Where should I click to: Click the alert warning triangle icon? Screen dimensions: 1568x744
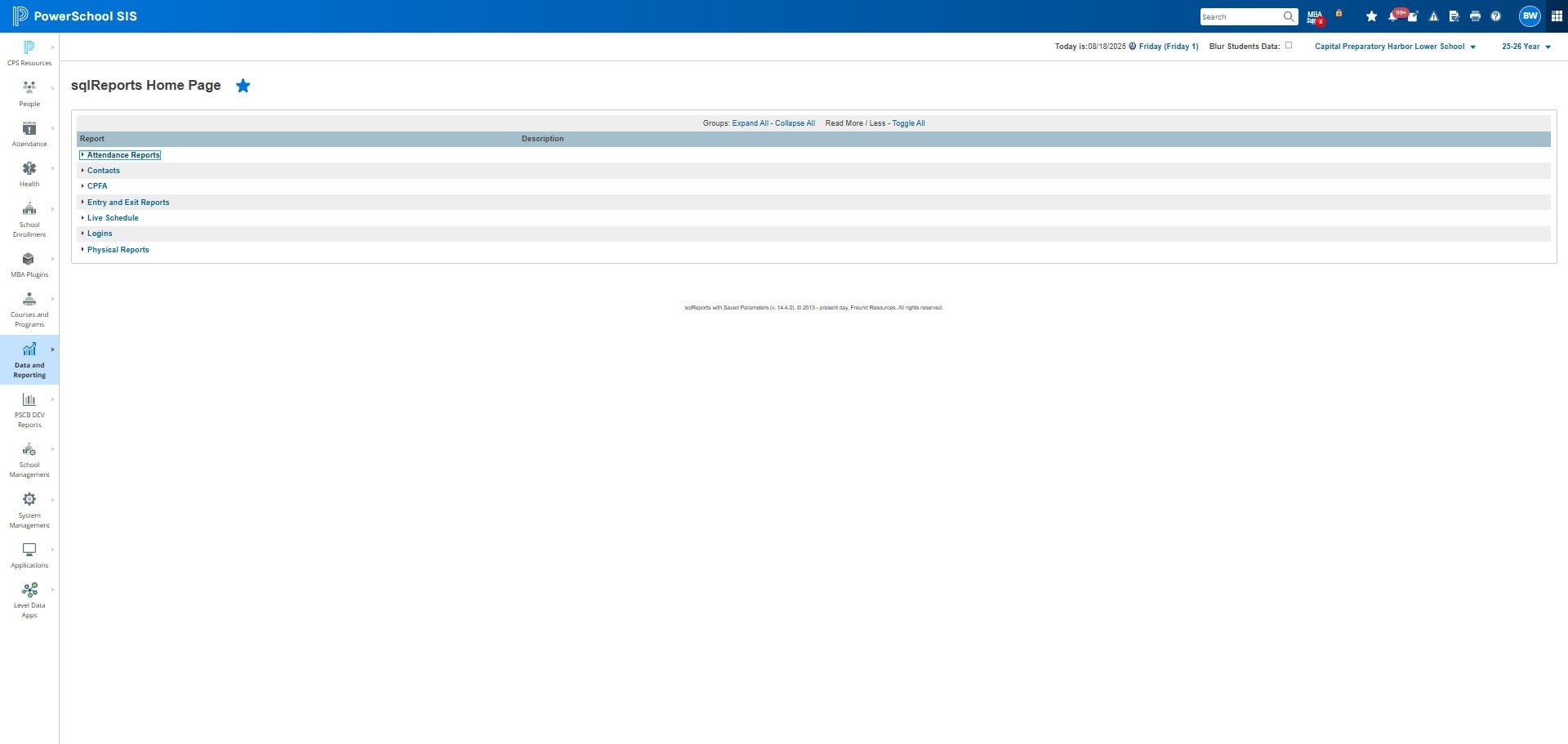click(x=1433, y=16)
